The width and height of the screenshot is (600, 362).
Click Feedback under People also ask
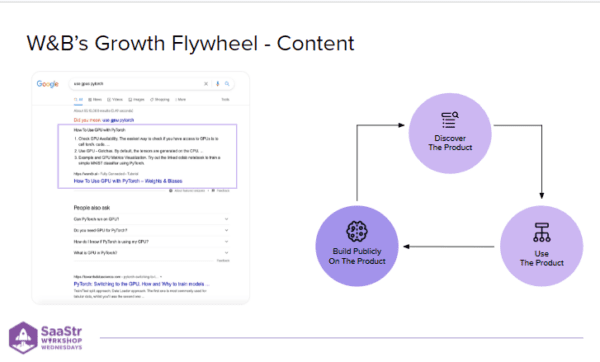click(x=223, y=261)
